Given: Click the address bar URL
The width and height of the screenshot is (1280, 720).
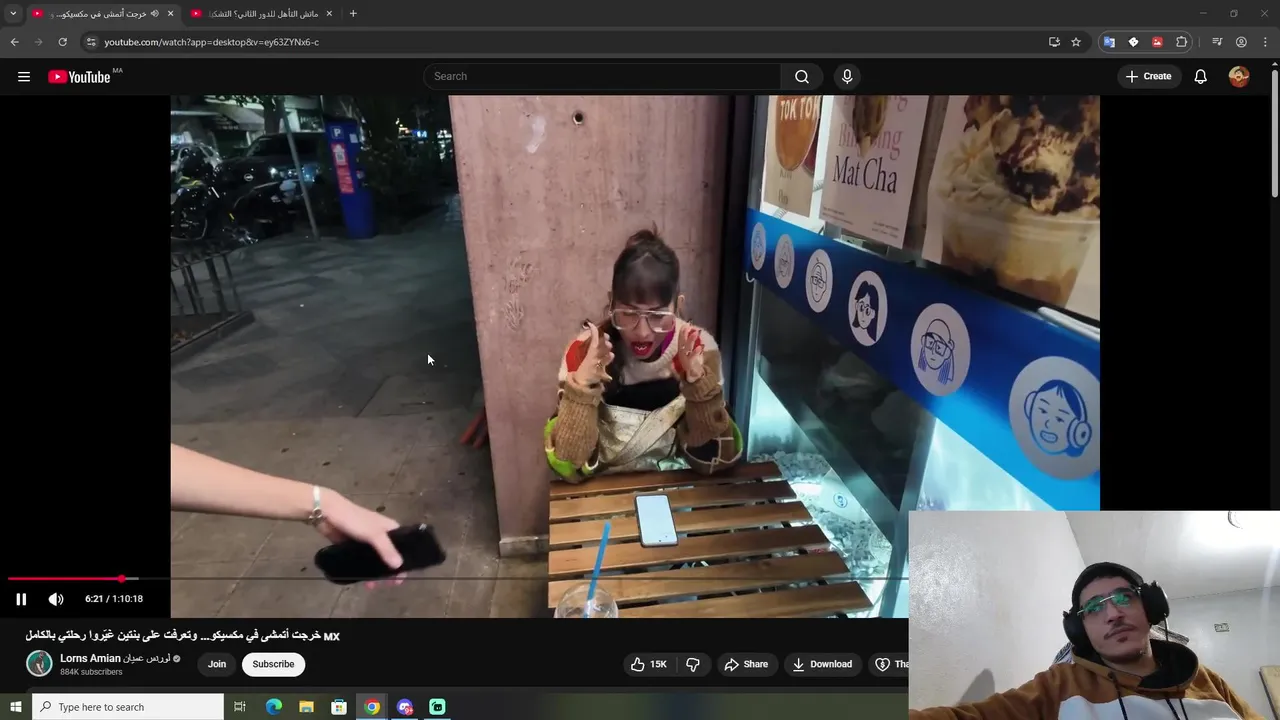Looking at the screenshot, I should point(212,42).
